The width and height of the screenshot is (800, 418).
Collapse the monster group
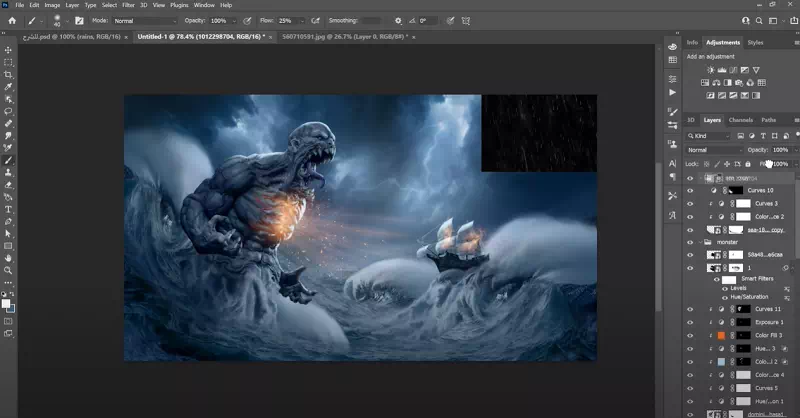[x=701, y=242]
